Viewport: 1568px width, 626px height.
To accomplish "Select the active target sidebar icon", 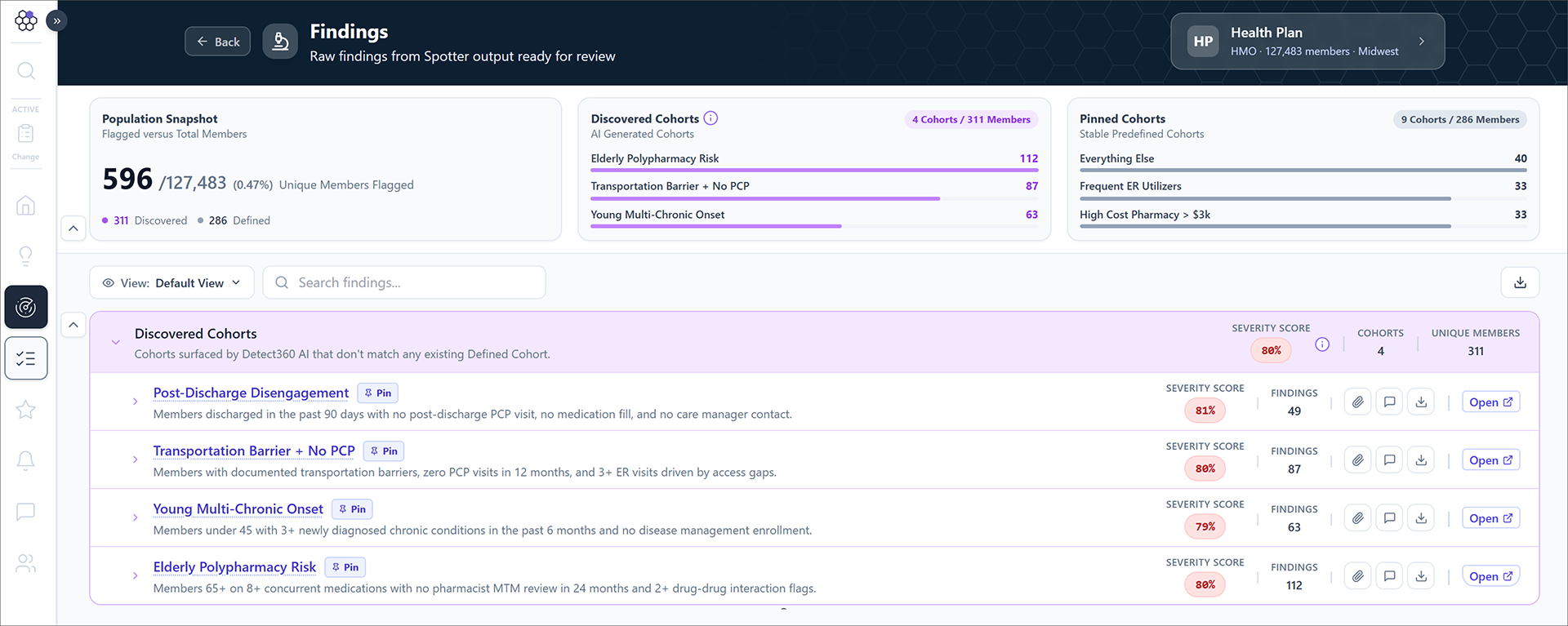I will 26,307.
